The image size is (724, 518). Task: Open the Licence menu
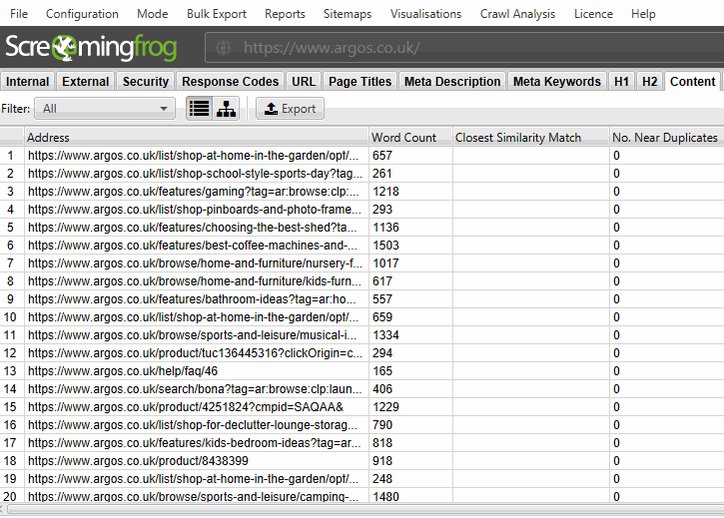pyautogui.click(x=593, y=14)
